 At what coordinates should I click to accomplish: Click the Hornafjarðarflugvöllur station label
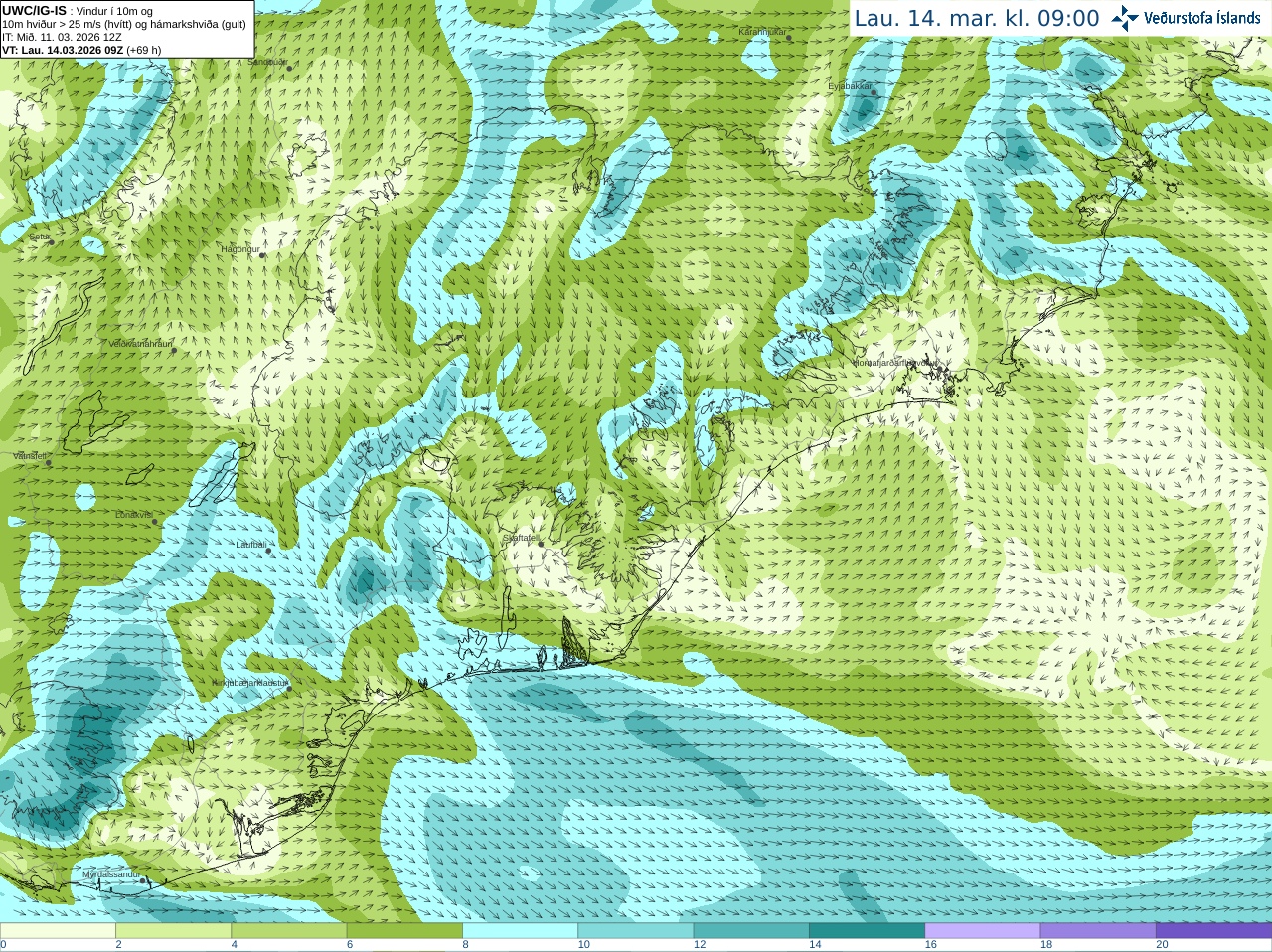[x=894, y=363]
